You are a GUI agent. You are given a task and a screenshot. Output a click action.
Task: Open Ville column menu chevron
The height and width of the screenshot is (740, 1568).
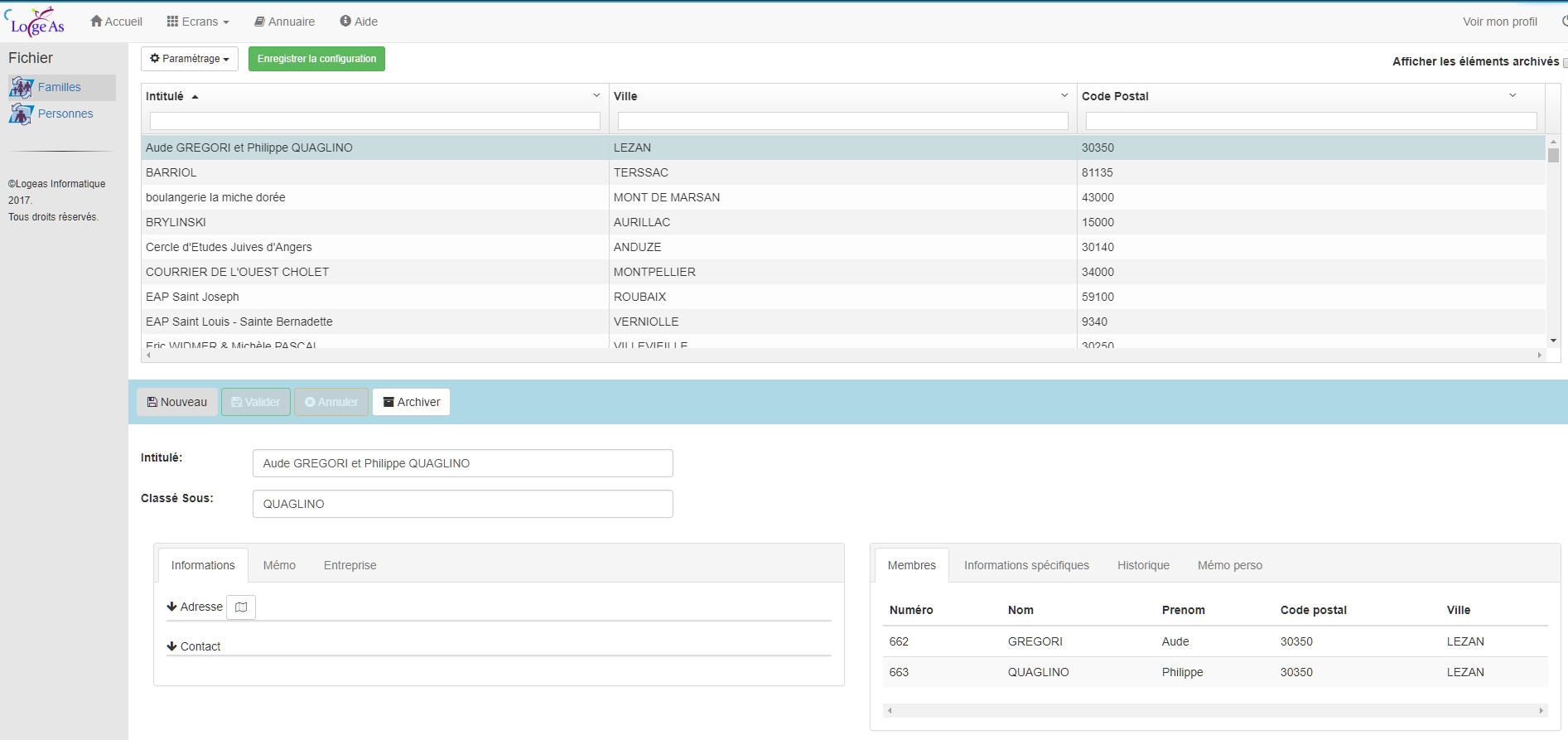pyautogui.click(x=1064, y=95)
